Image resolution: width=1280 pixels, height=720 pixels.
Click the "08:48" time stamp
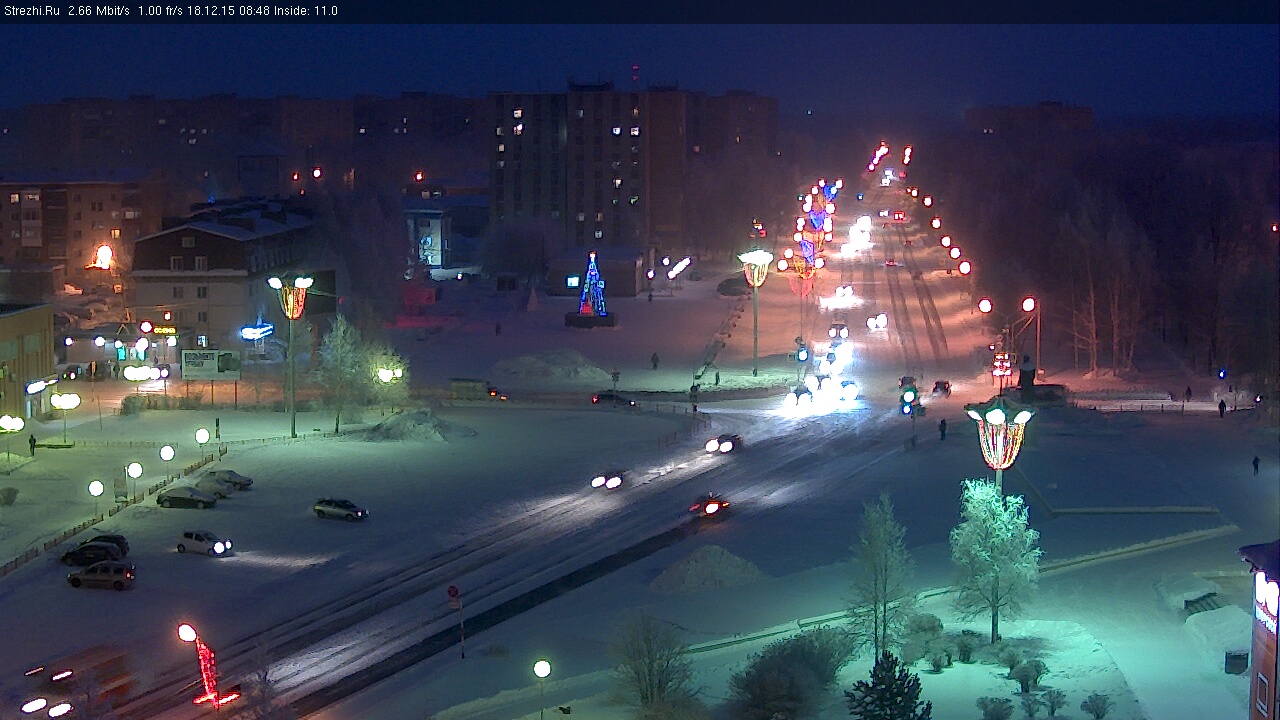(255, 11)
